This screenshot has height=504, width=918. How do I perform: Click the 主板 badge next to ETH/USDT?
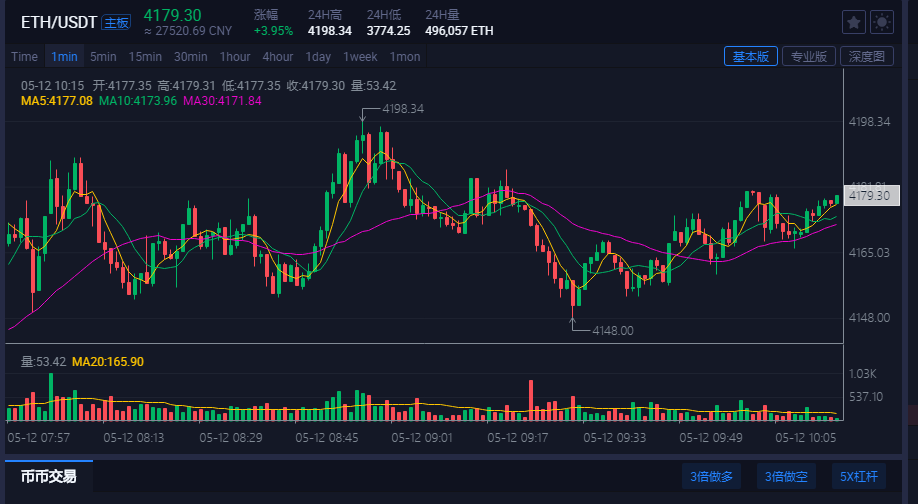click(116, 23)
